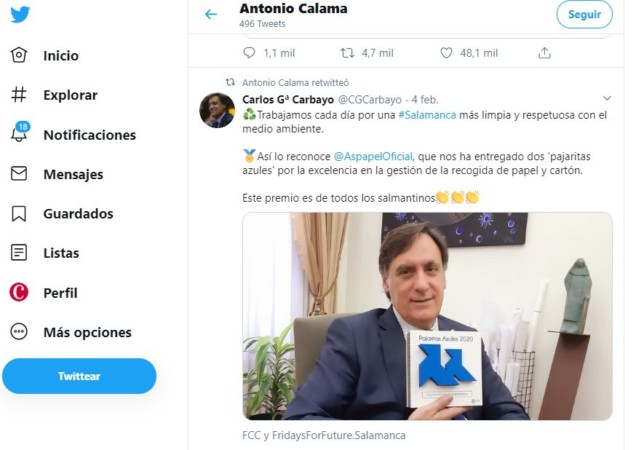Click the Twitter bird logo
This screenshot has width=636, height=450.
pyautogui.click(x=20, y=15)
